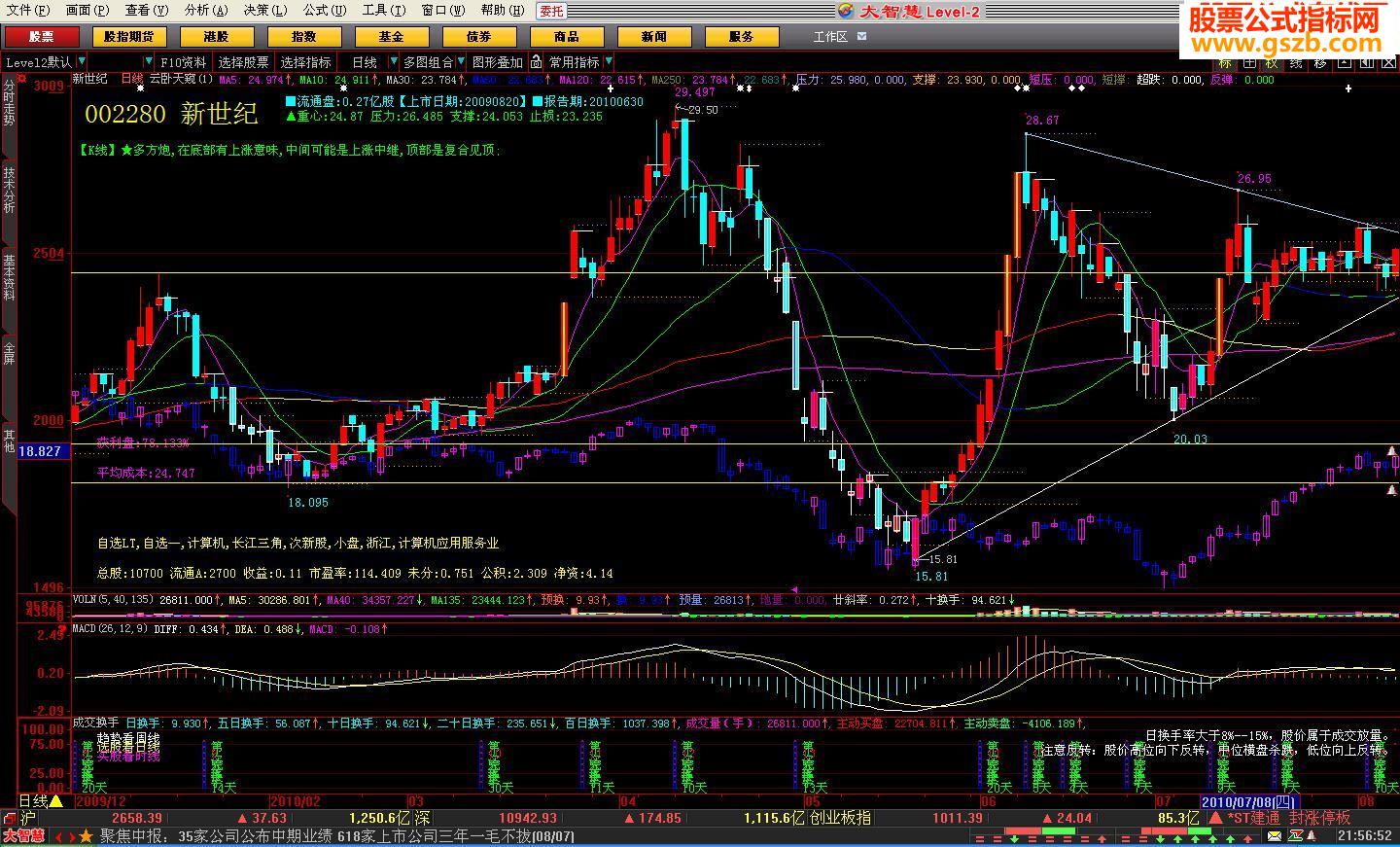
Task: Click the 大智慧 logo in status bar
Action: click(23, 836)
